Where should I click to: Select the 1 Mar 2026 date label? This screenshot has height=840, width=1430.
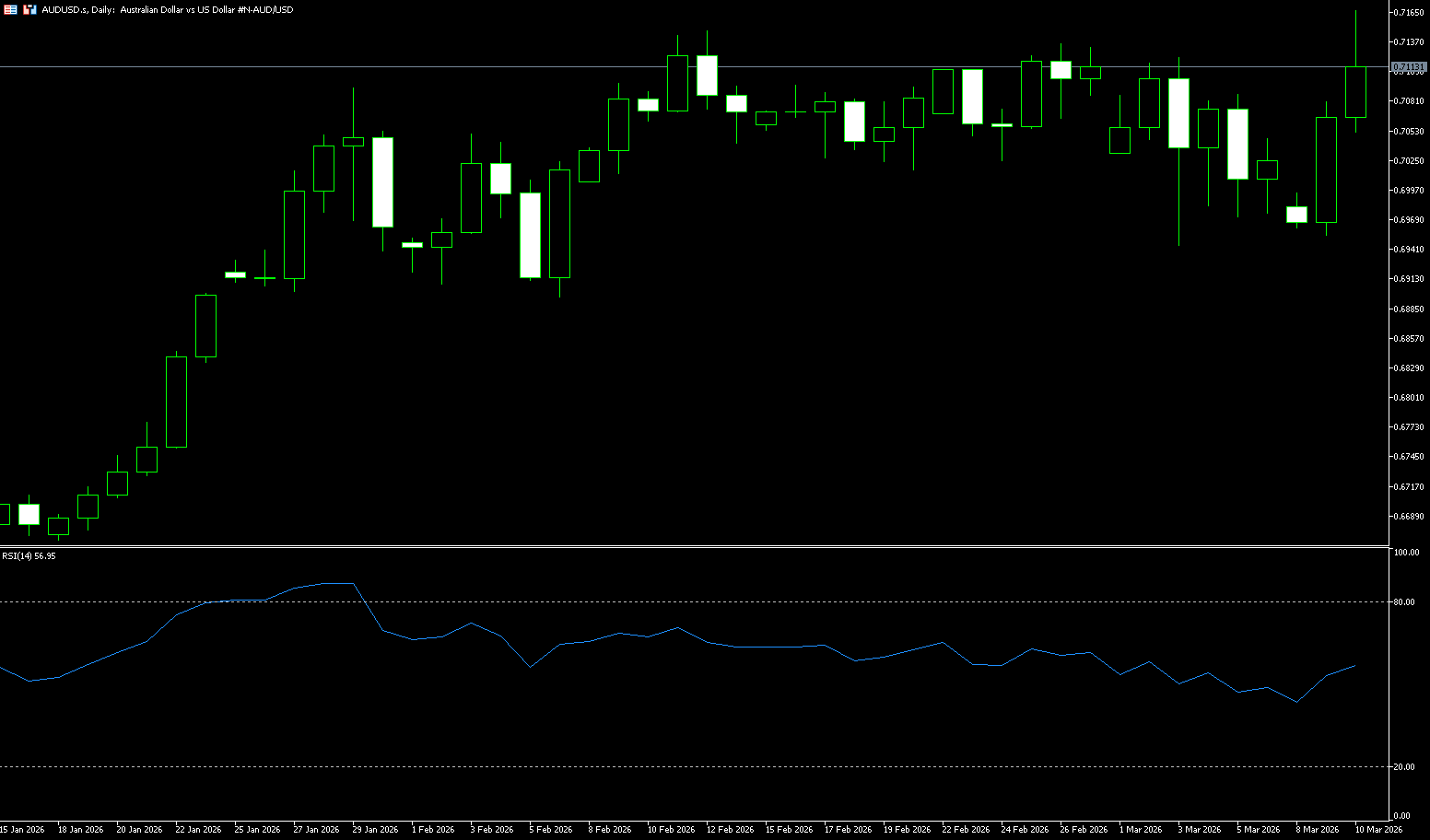pyautogui.click(x=1141, y=830)
